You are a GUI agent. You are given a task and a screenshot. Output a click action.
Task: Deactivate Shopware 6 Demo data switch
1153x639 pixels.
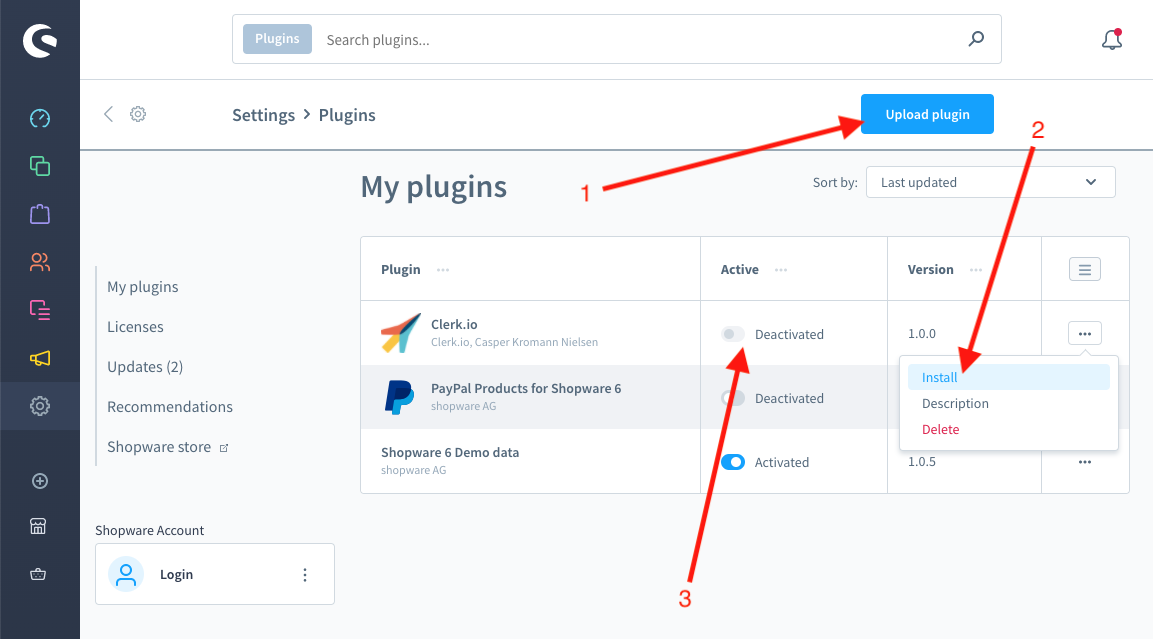coord(733,462)
